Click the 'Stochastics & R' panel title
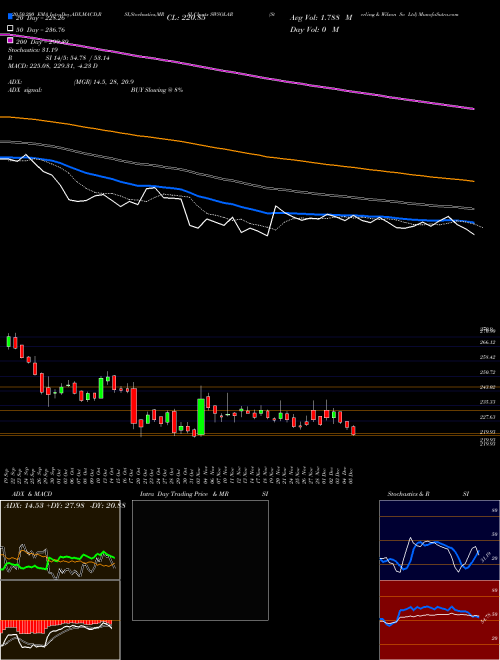This screenshot has height=660, width=500. (409, 494)
